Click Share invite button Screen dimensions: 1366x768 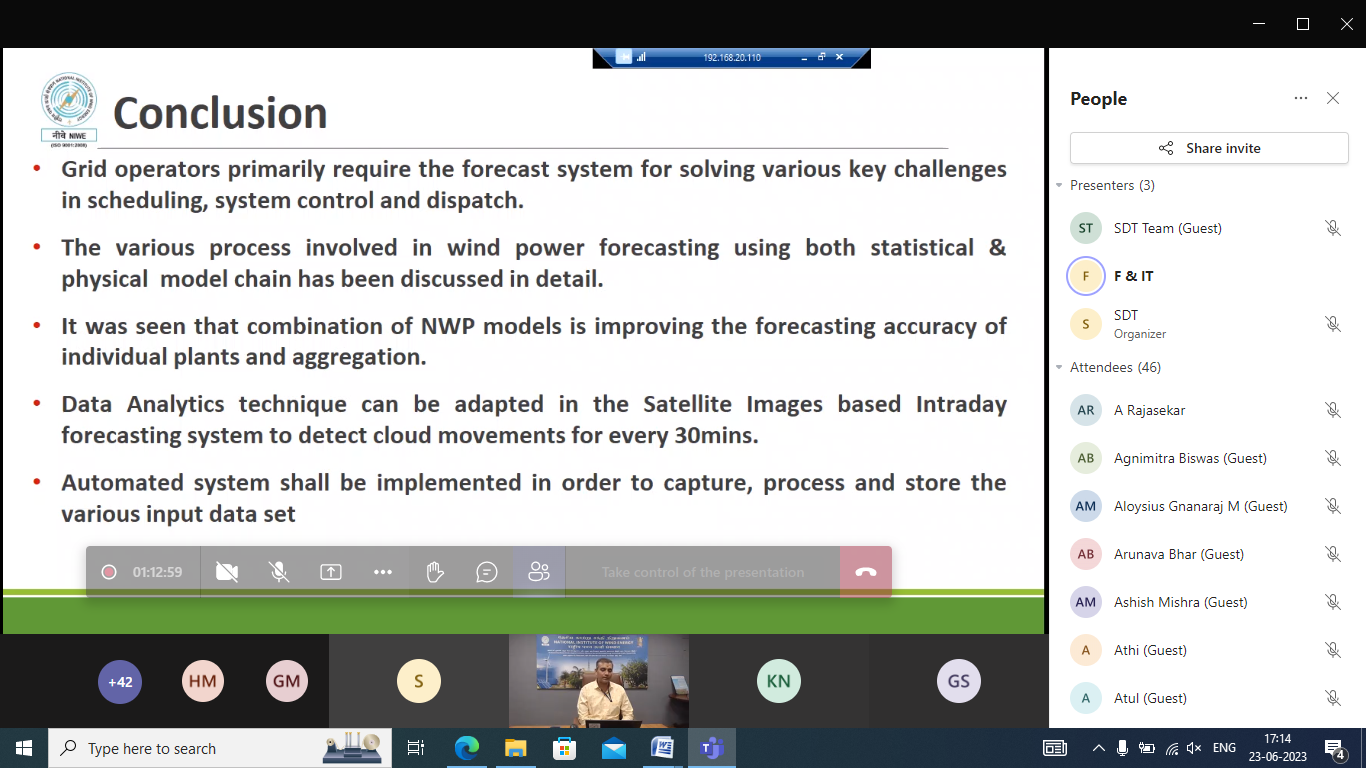click(x=1209, y=148)
